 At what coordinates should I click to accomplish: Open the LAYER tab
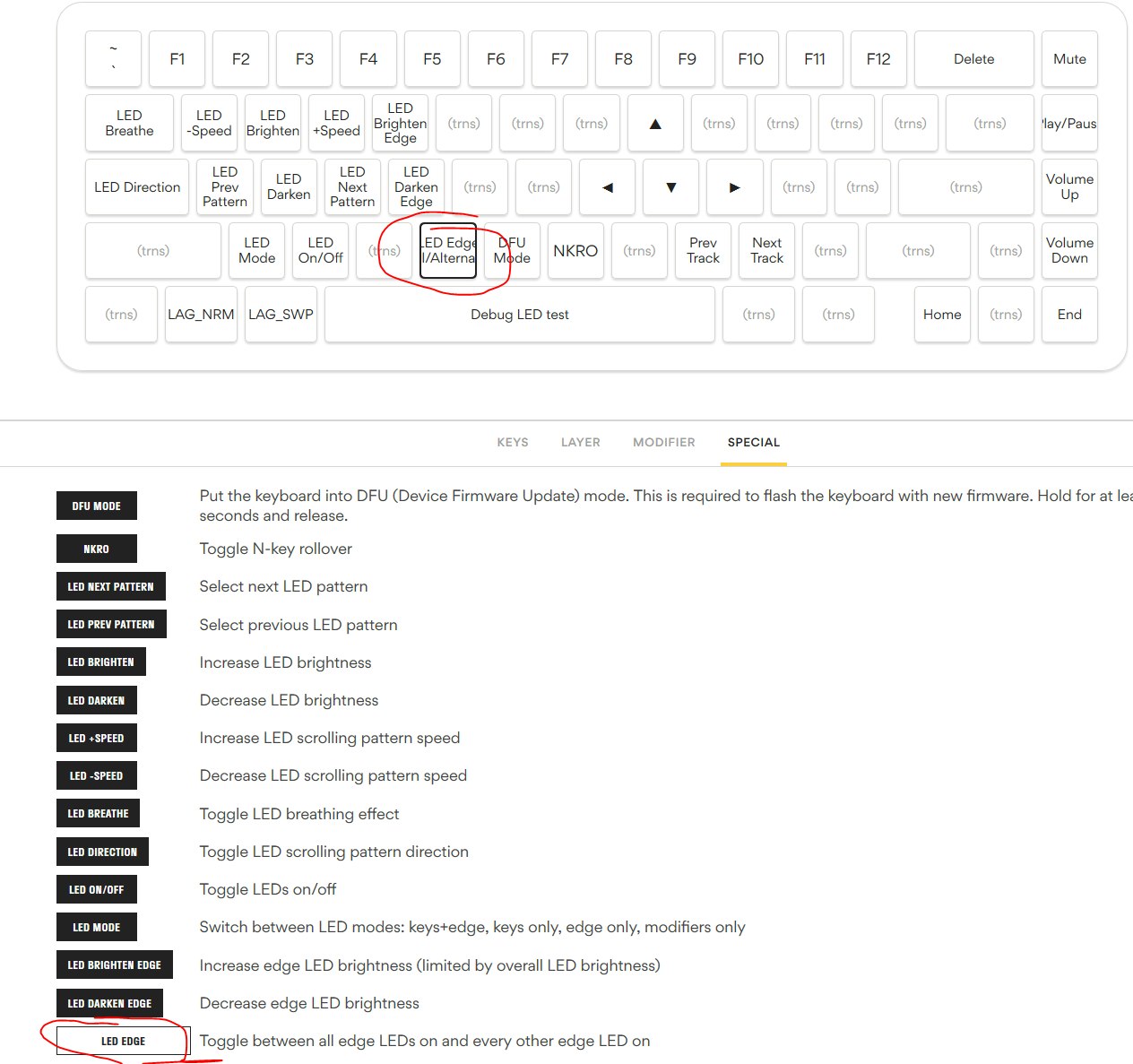tap(581, 442)
